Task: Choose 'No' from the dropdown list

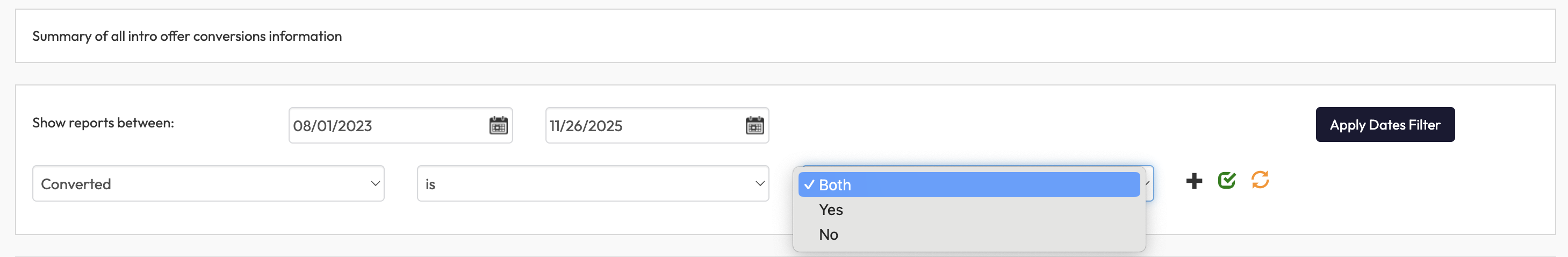Action: tap(829, 235)
